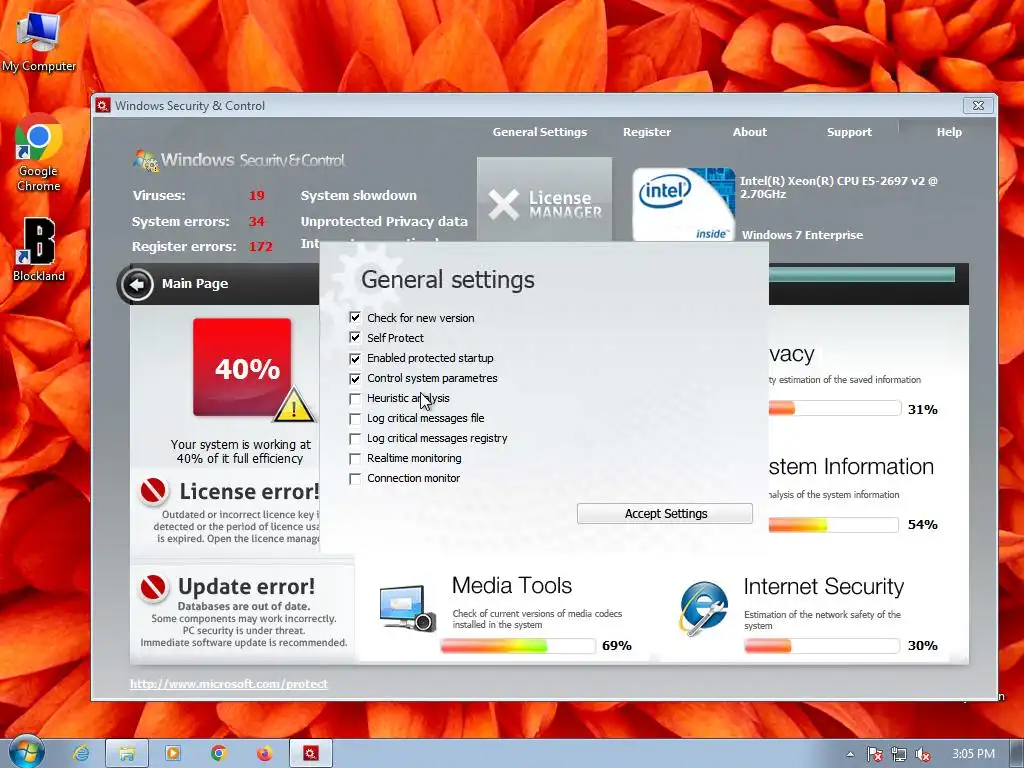Screen dimensions: 1024x768
Task: Click the Main Page back arrow icon
Action: 137,285
